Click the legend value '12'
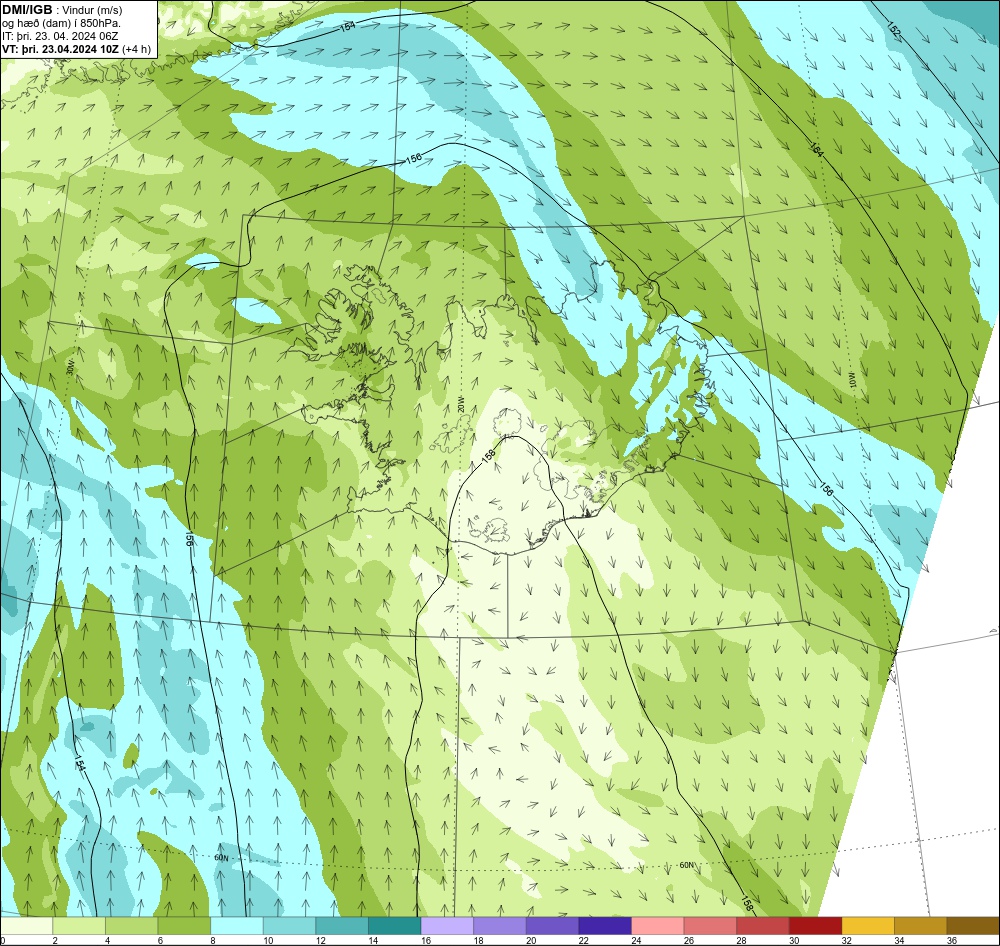 pos(321,940)
